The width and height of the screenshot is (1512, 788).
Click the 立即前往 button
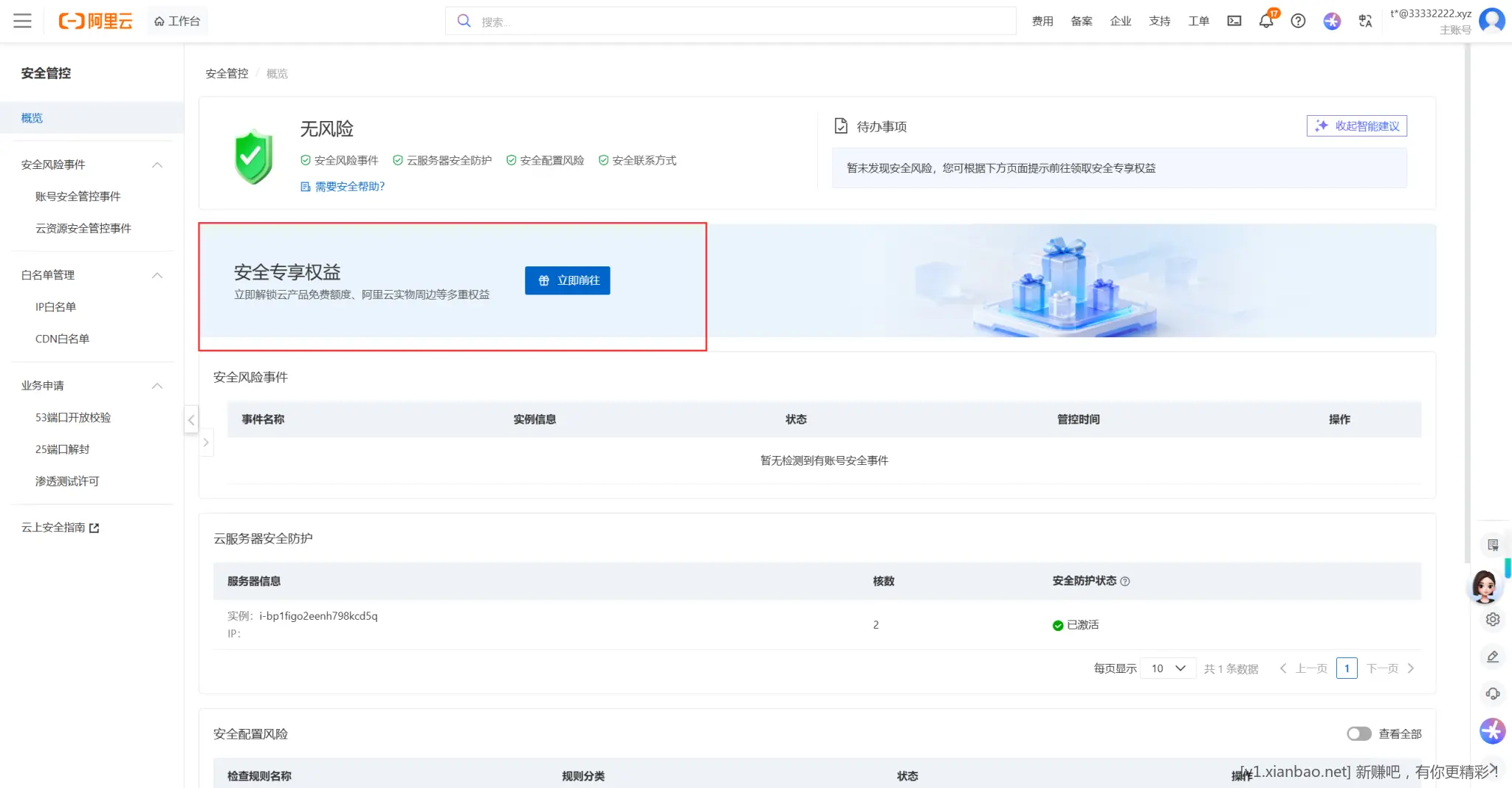567,280
